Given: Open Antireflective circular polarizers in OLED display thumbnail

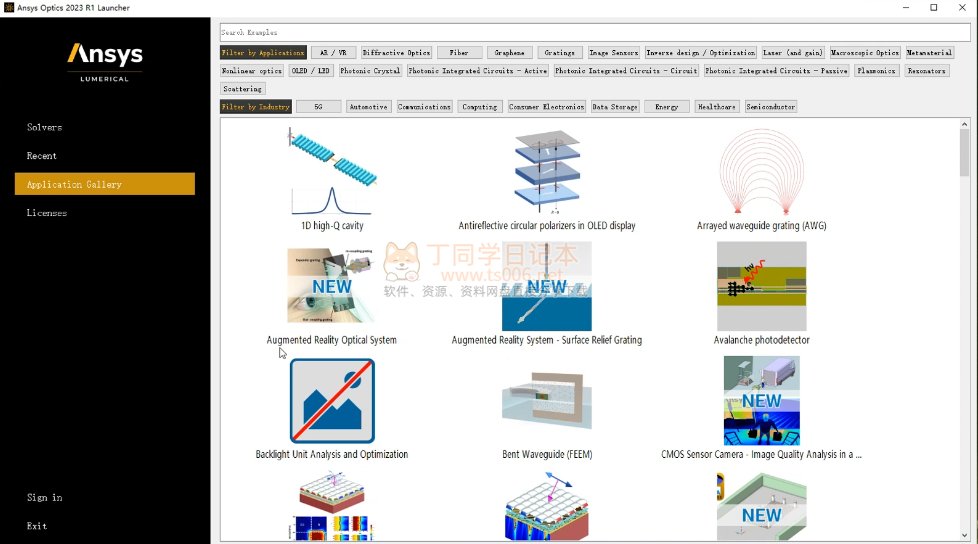Looking at the screenshot, I should pos(547,172).
